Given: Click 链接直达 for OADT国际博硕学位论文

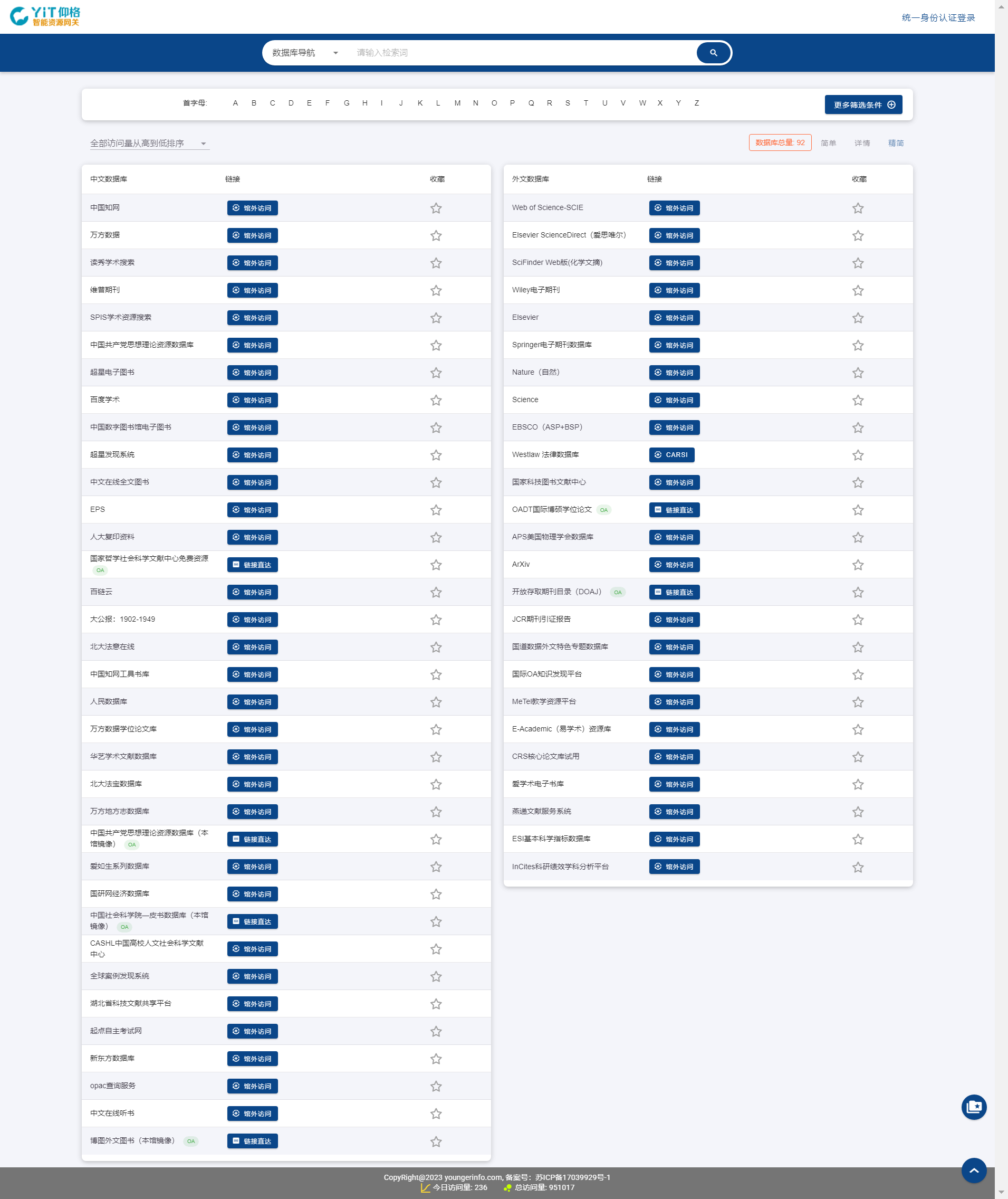Looking at the screenshot, I should tap(674, 510).
